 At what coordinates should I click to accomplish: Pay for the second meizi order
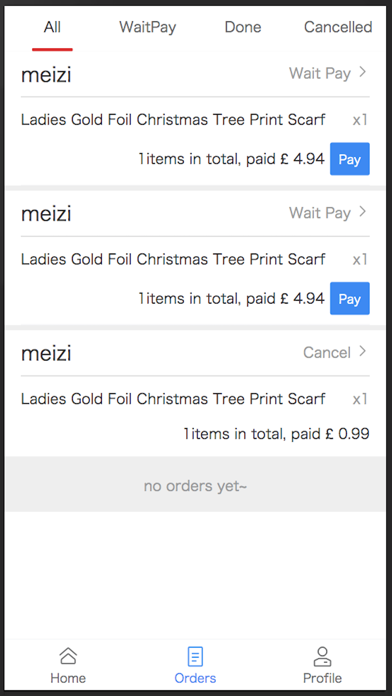click(x=350, y=298)
